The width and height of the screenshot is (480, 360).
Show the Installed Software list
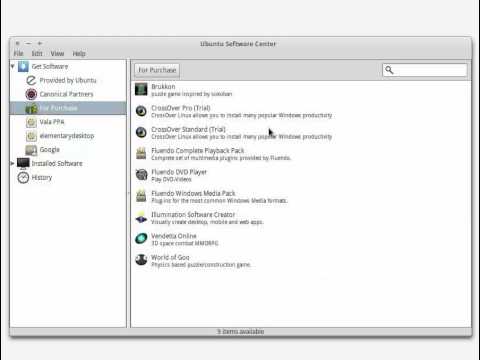click(57, 163)
